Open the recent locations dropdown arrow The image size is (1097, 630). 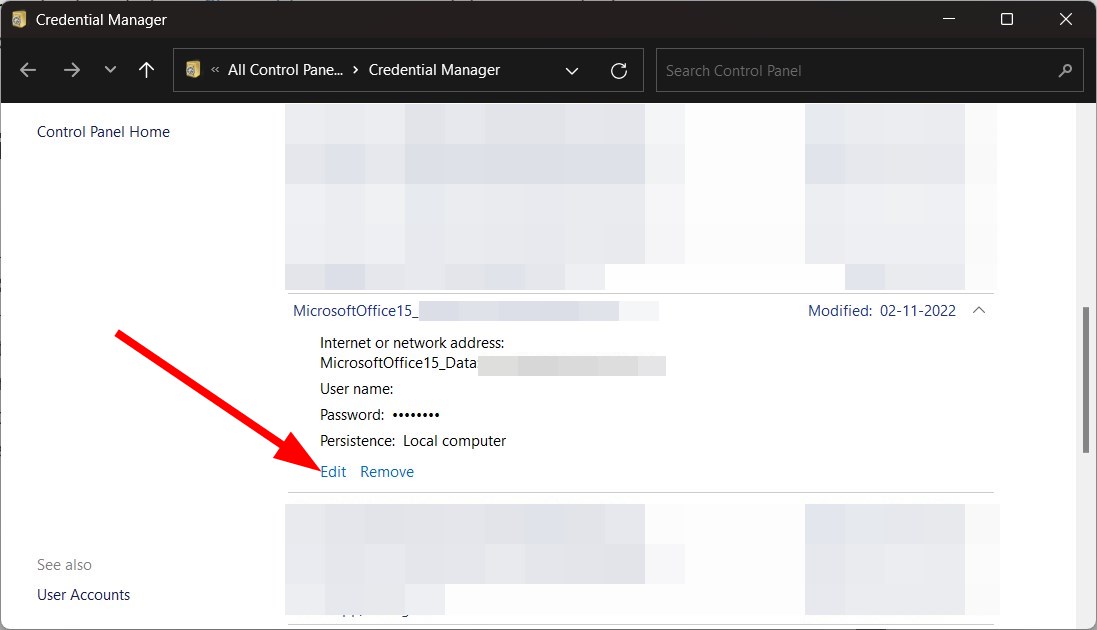pos(110,70)
